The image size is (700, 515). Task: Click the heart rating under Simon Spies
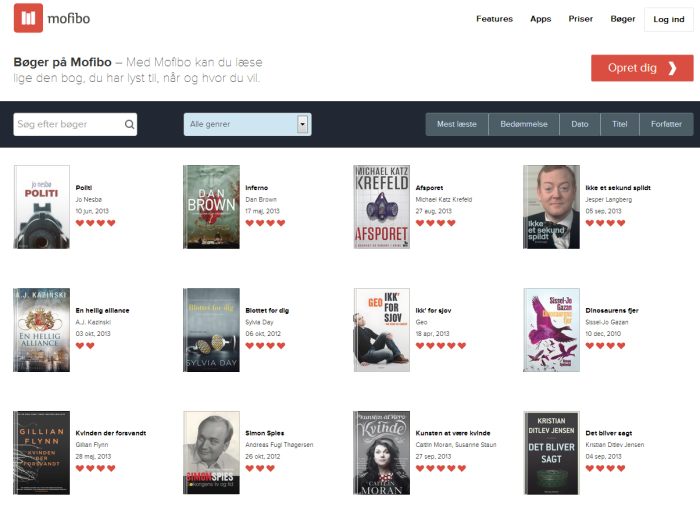coord(260,469)
